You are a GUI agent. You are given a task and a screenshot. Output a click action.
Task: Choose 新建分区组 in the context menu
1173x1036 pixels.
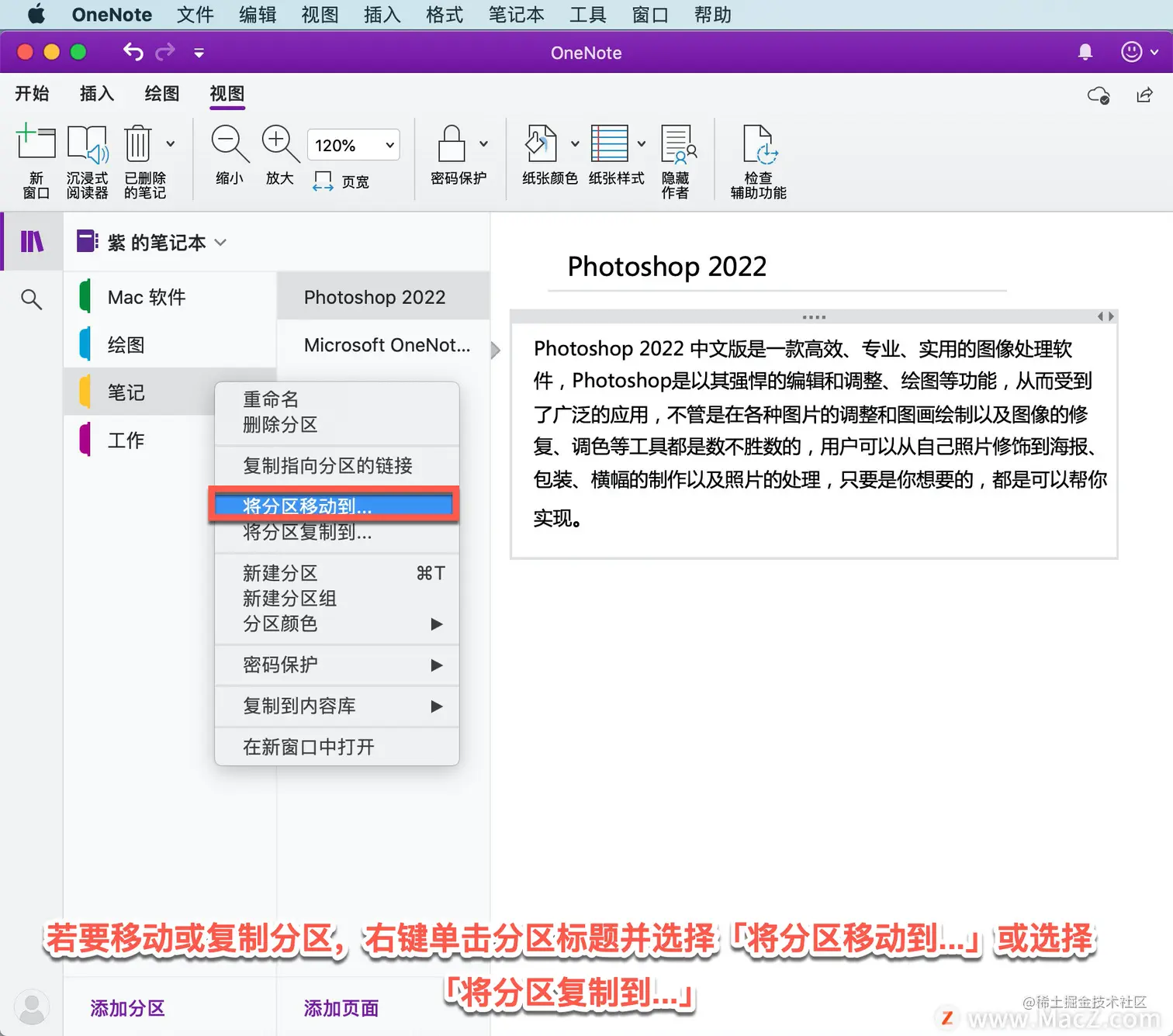337,599
